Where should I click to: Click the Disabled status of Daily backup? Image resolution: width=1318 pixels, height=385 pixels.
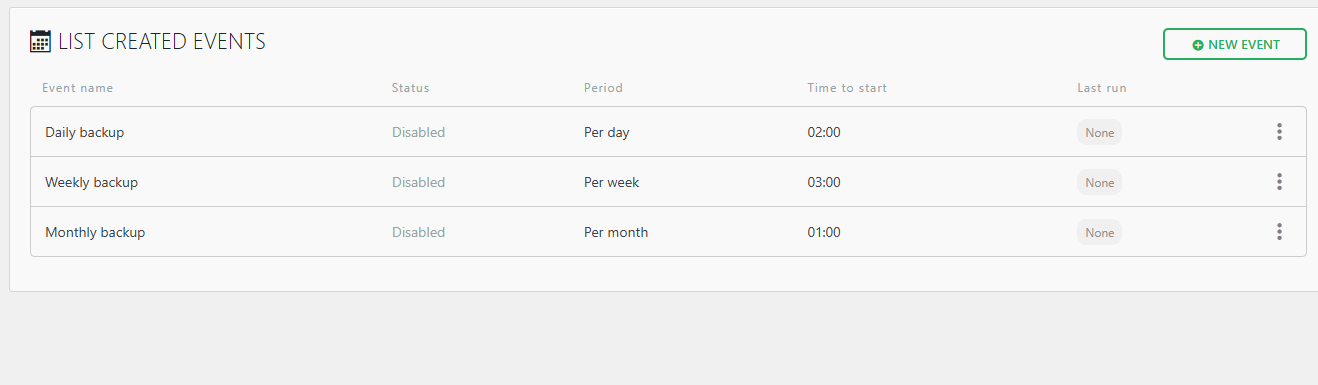418,132
